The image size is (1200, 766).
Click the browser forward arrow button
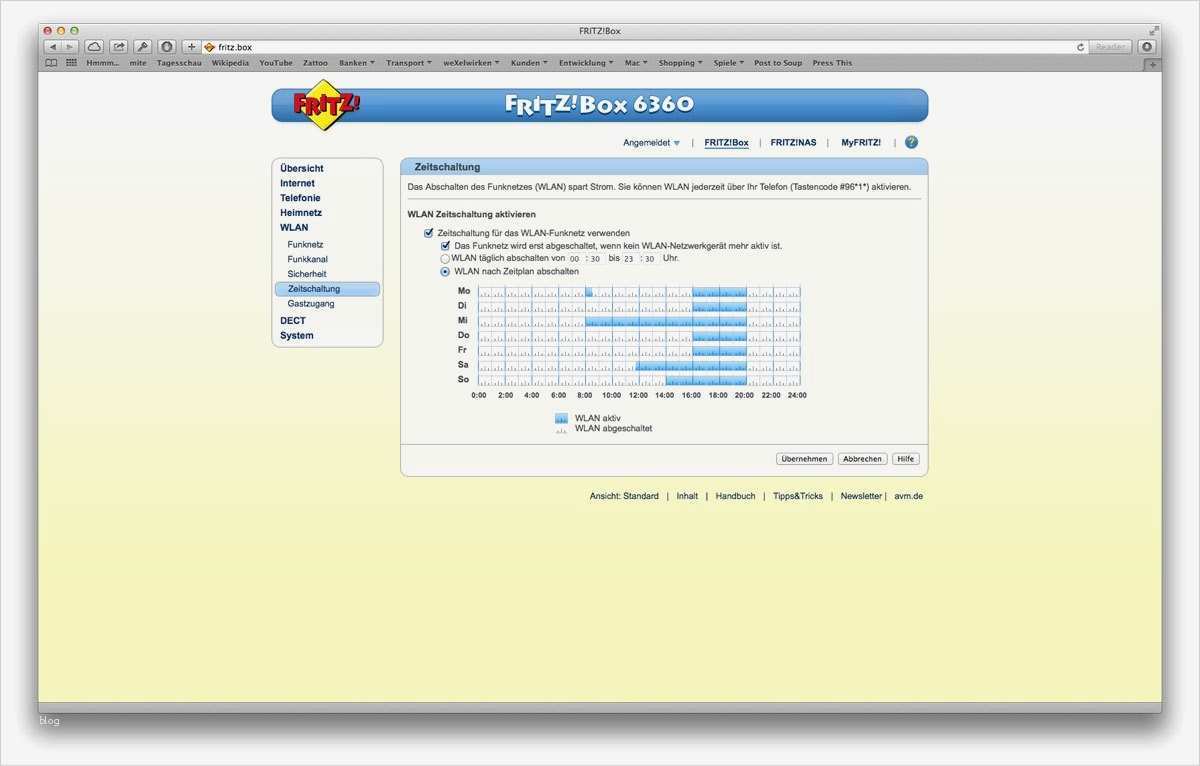click(70, 47)
